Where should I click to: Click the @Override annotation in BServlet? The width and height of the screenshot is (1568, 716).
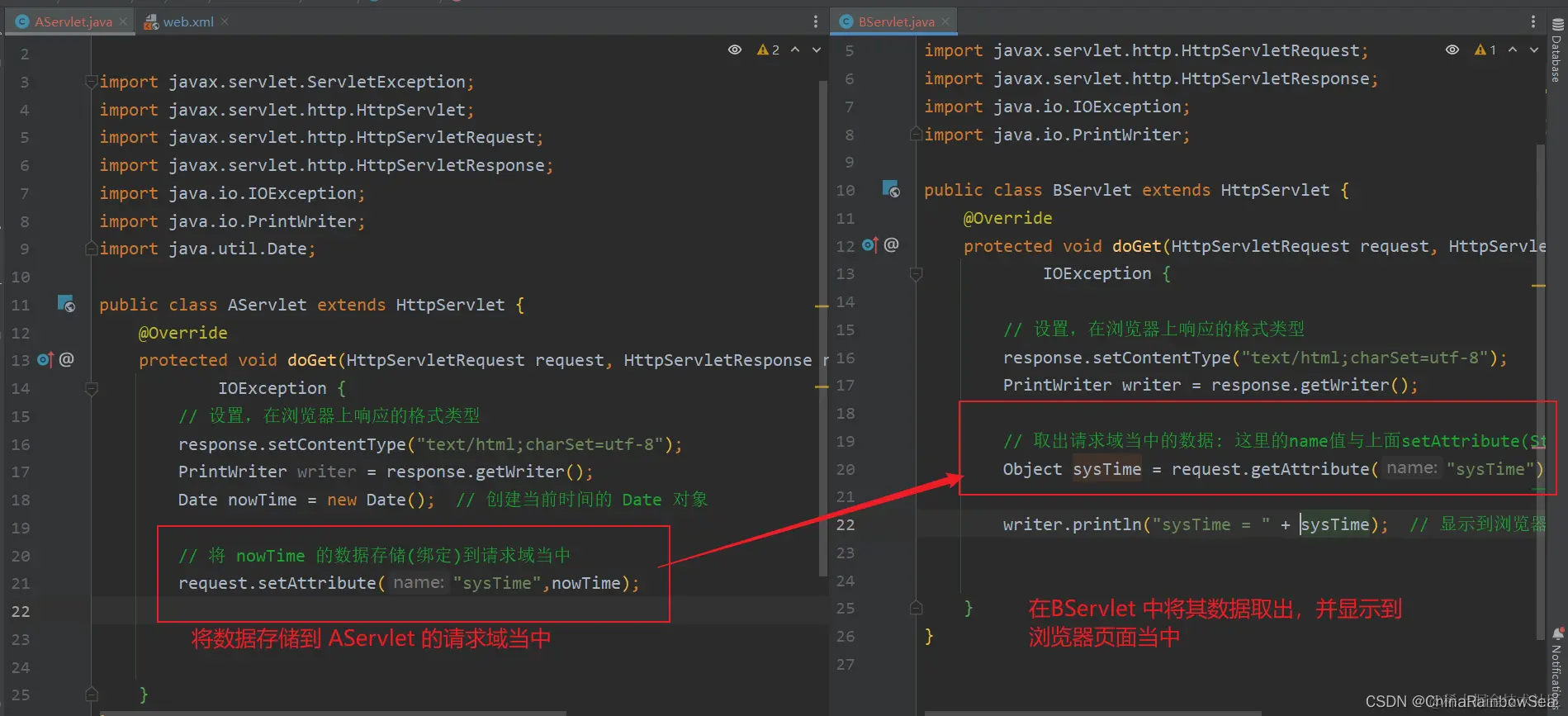click(1007, 218)
